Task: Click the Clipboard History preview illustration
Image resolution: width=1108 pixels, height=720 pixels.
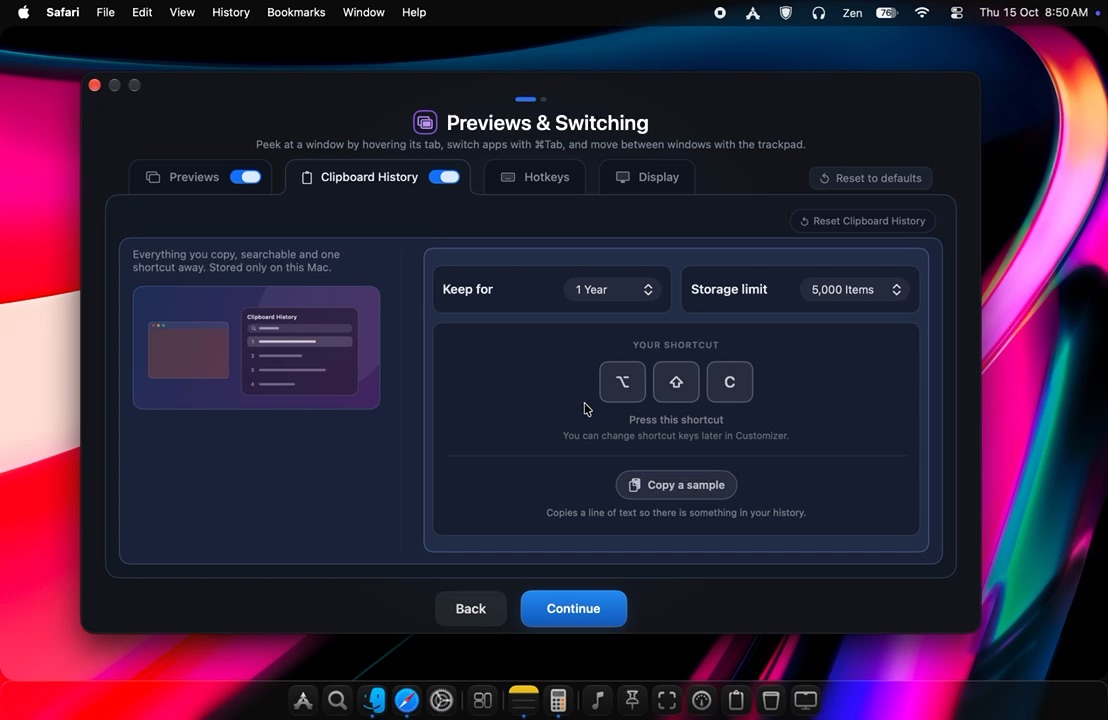Action: point(257,348)
